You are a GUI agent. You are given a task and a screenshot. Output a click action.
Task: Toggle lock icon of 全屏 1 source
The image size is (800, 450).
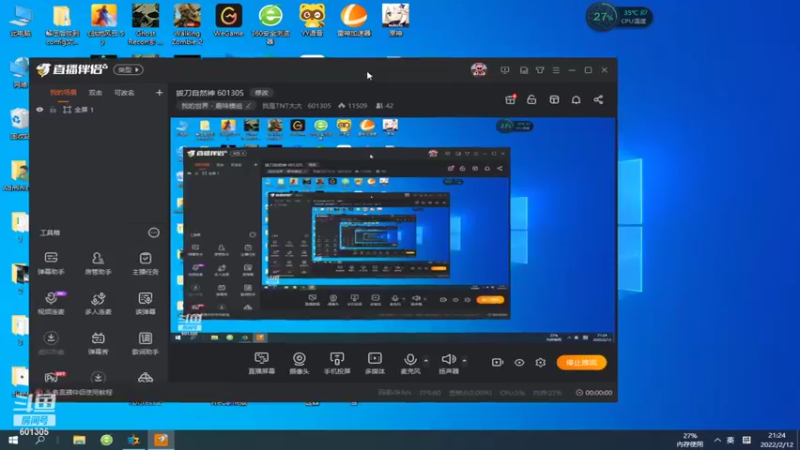tap(53, 110)
